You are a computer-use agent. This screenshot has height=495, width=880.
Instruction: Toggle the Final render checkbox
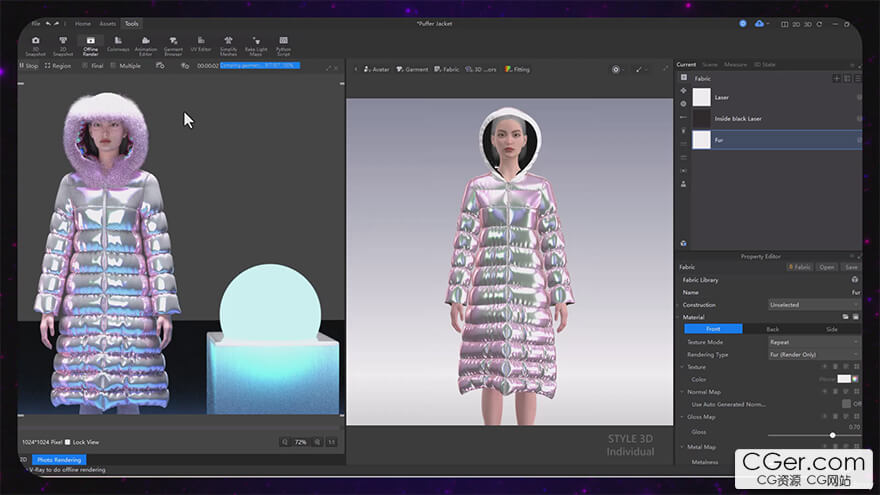(x=84, y=66)
